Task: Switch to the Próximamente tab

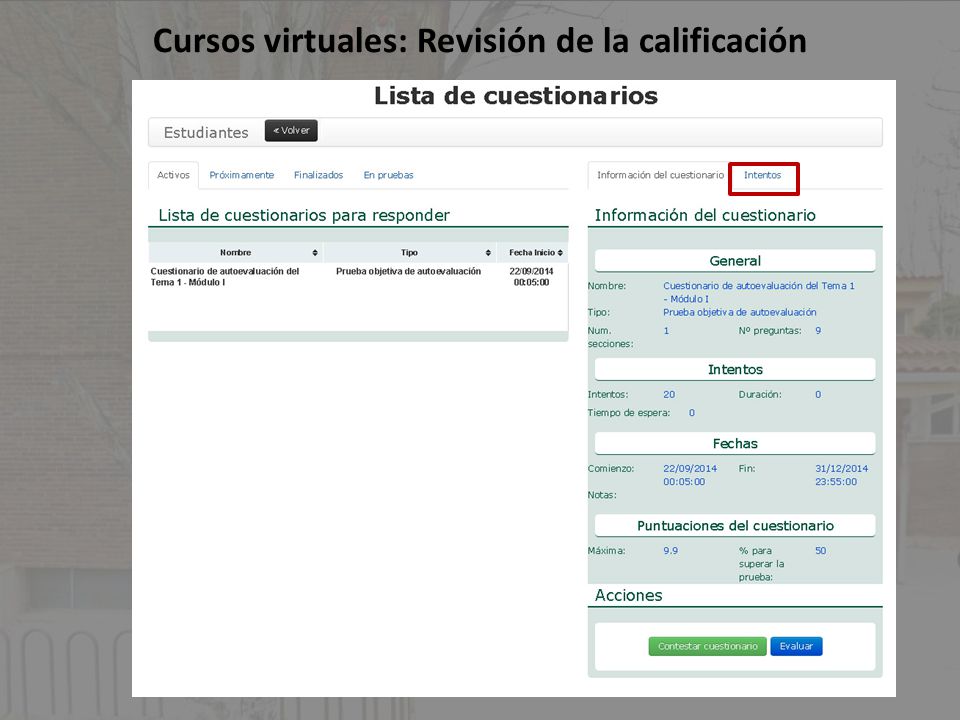Action: (242, 175)
